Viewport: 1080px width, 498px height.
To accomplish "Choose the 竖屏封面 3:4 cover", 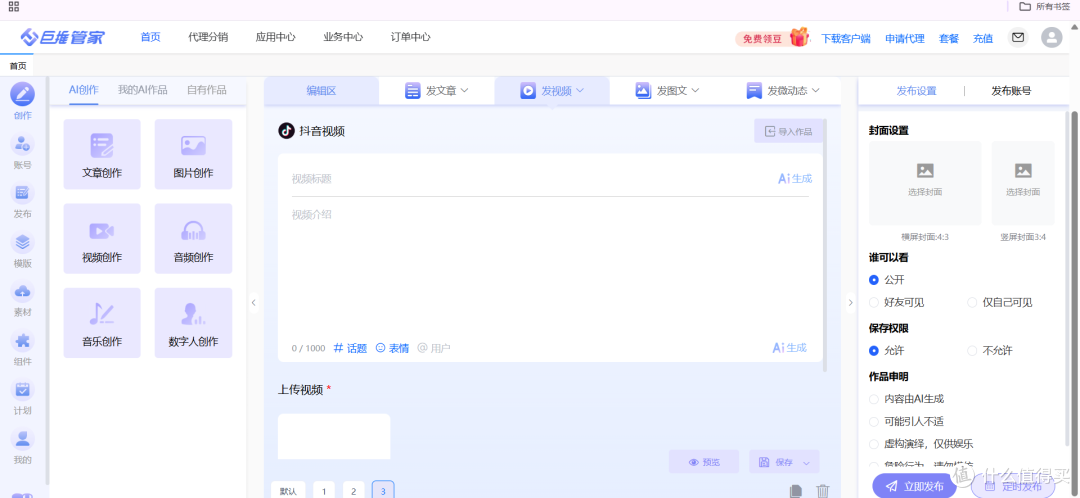I will coord(1023,183).
